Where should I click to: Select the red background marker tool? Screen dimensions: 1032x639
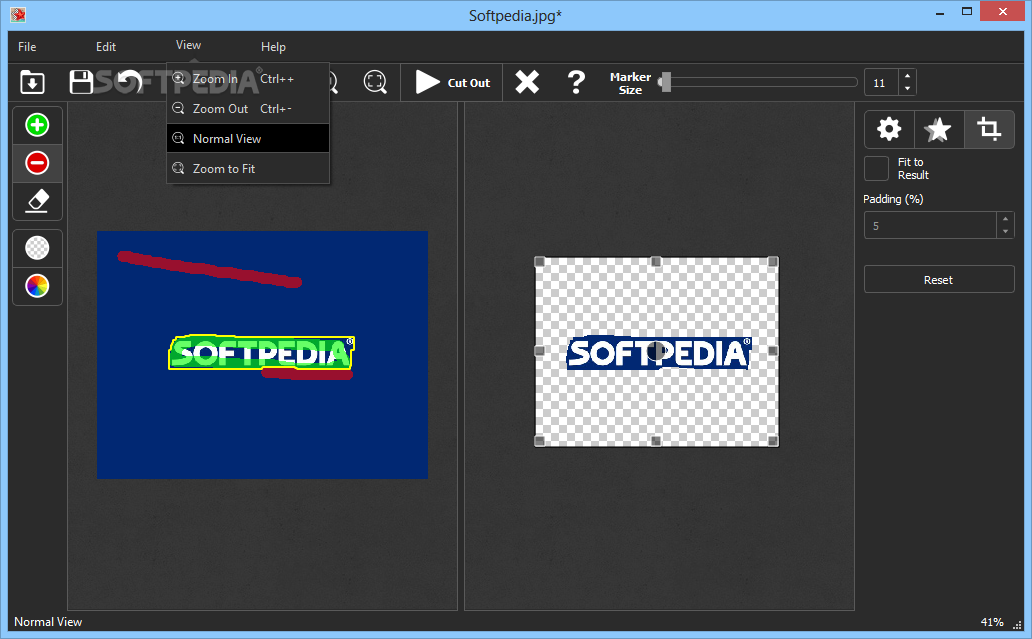(x=38, y=163)
